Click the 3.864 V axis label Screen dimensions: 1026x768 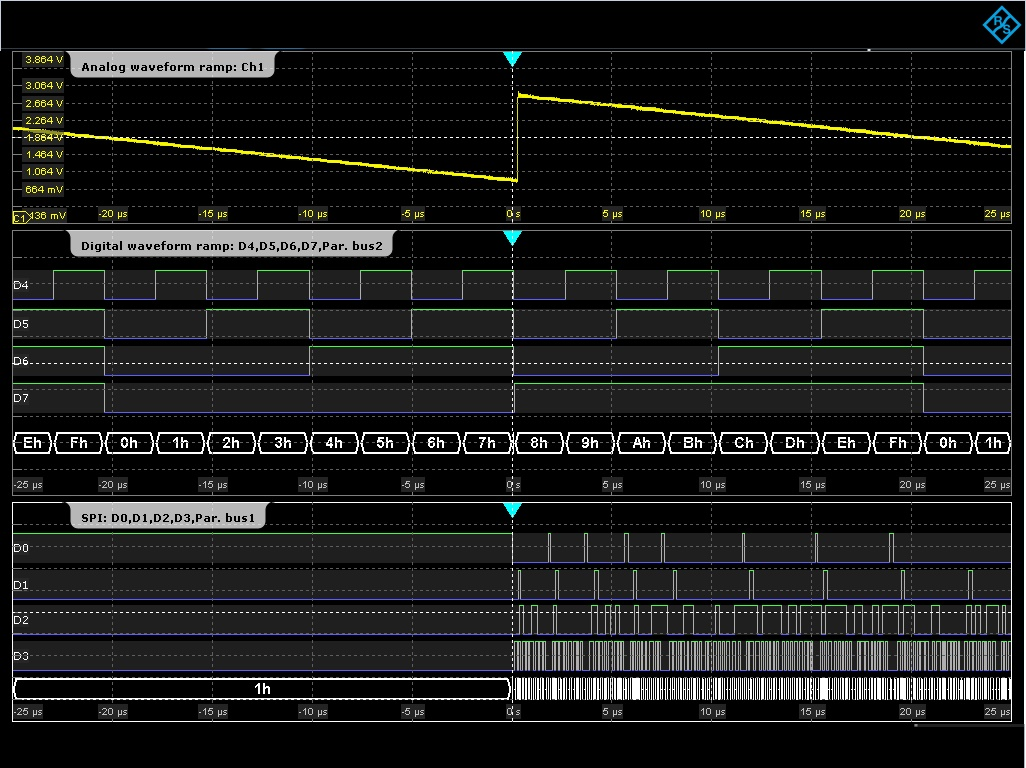tap(43, 60)
